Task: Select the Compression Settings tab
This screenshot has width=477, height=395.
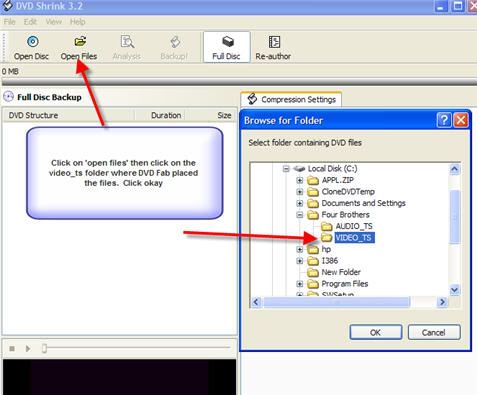Action: (x=291, y=99)
